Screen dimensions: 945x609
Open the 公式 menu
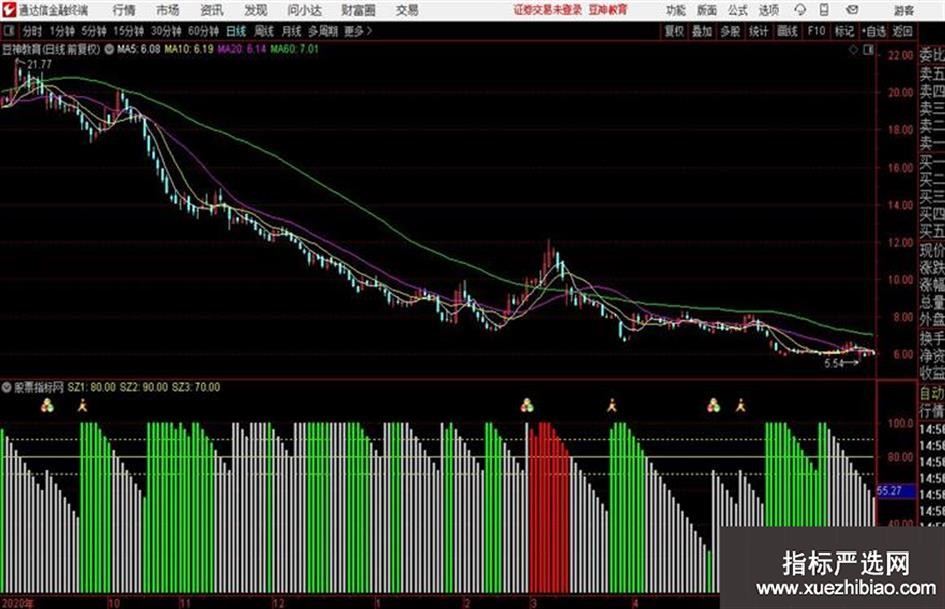[x=738, y=10]
